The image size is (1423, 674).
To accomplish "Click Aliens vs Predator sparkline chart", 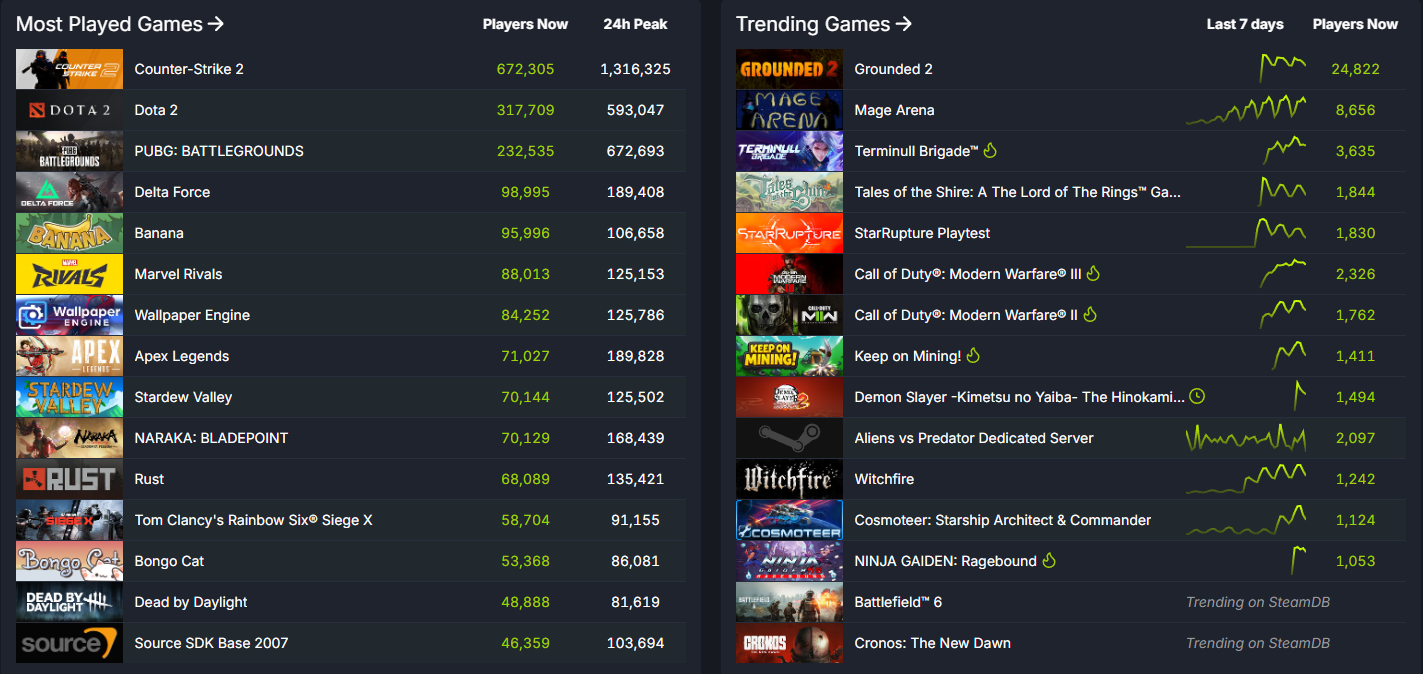I will (x=1246, y=438).
